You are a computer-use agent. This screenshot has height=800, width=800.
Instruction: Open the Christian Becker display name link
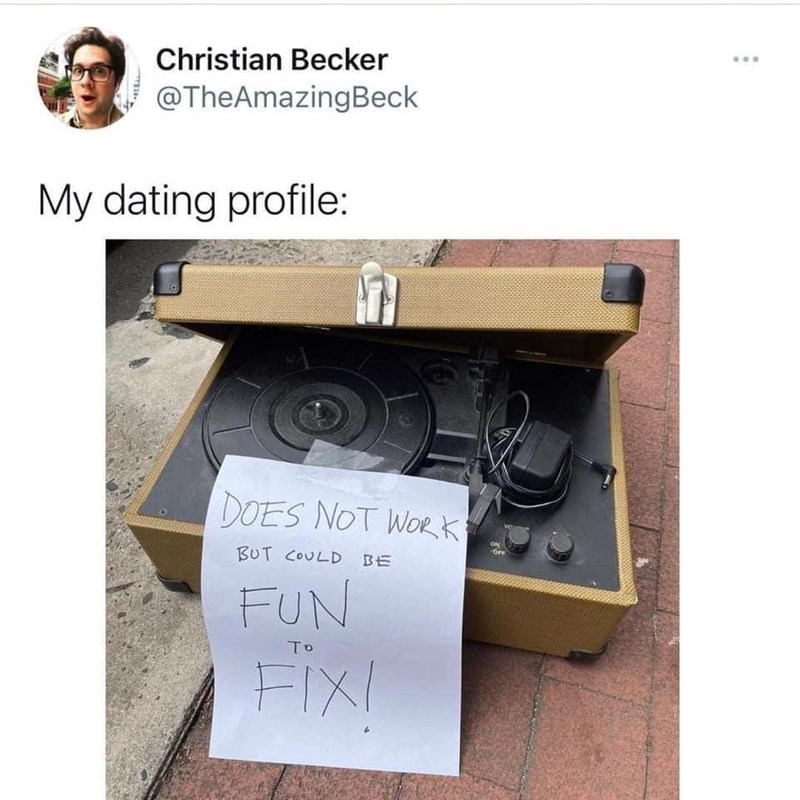(x=272, y=60)
